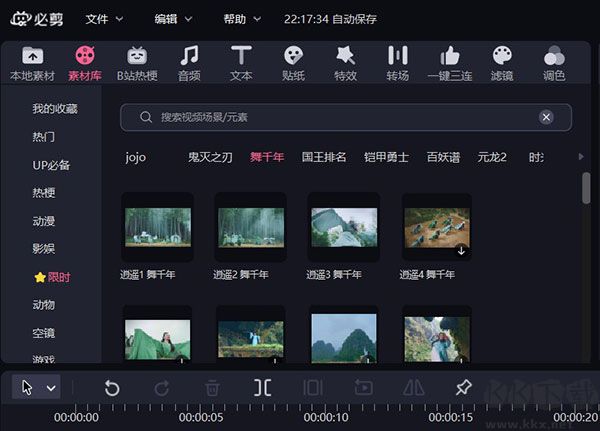This screenshot has width=600, height=431.
Task: Click the search magnifier icon
Action: tap(146, 117)
